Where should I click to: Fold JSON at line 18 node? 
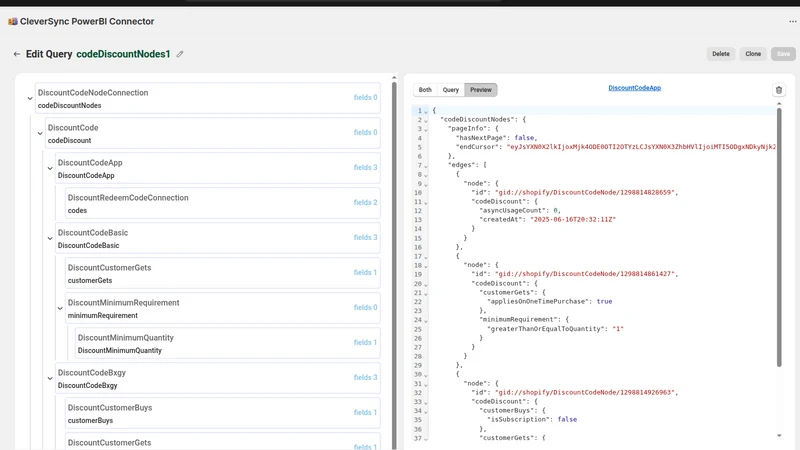[x=426, y=266]
